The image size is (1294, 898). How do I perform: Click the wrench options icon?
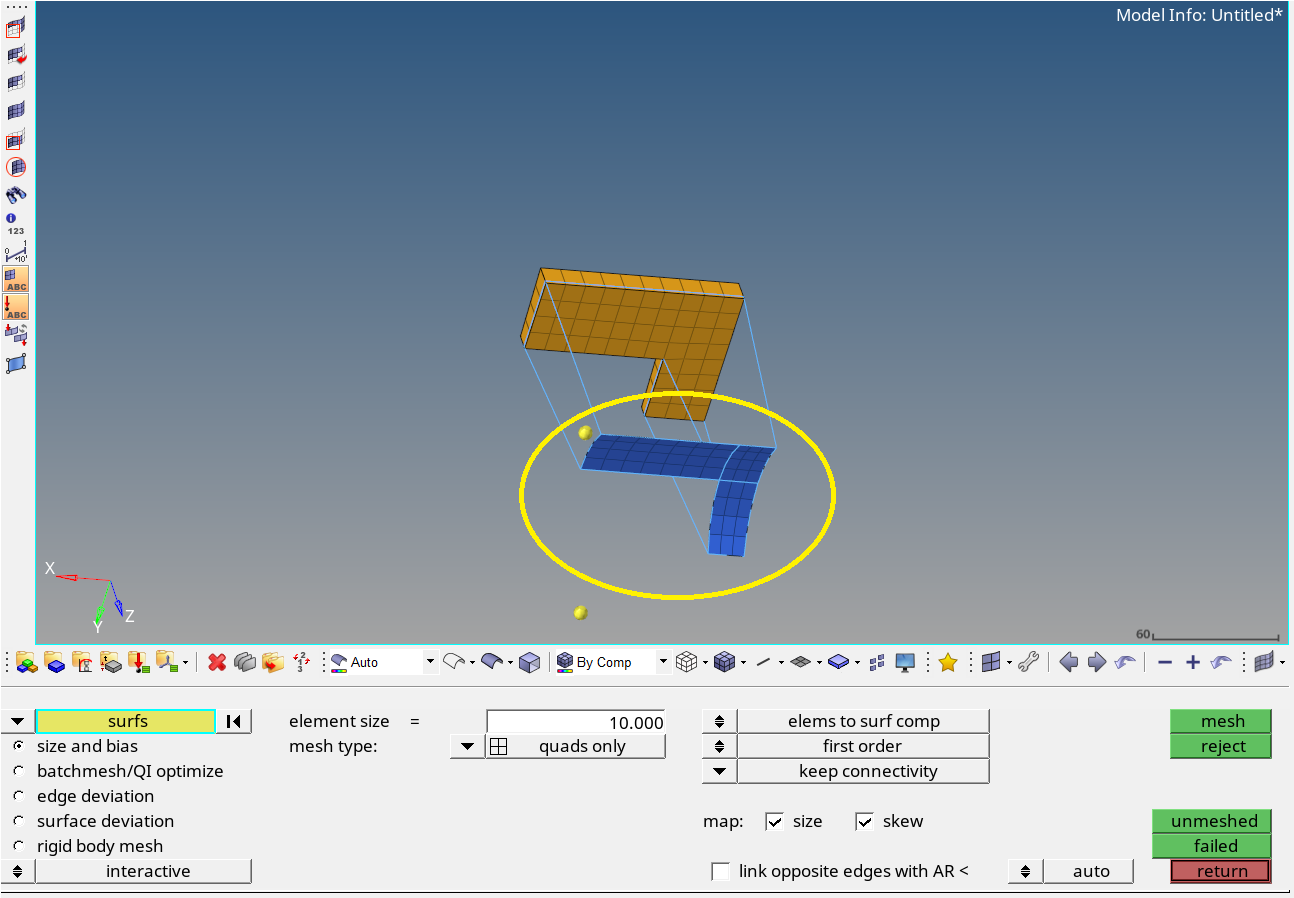tap(1029, 662)
